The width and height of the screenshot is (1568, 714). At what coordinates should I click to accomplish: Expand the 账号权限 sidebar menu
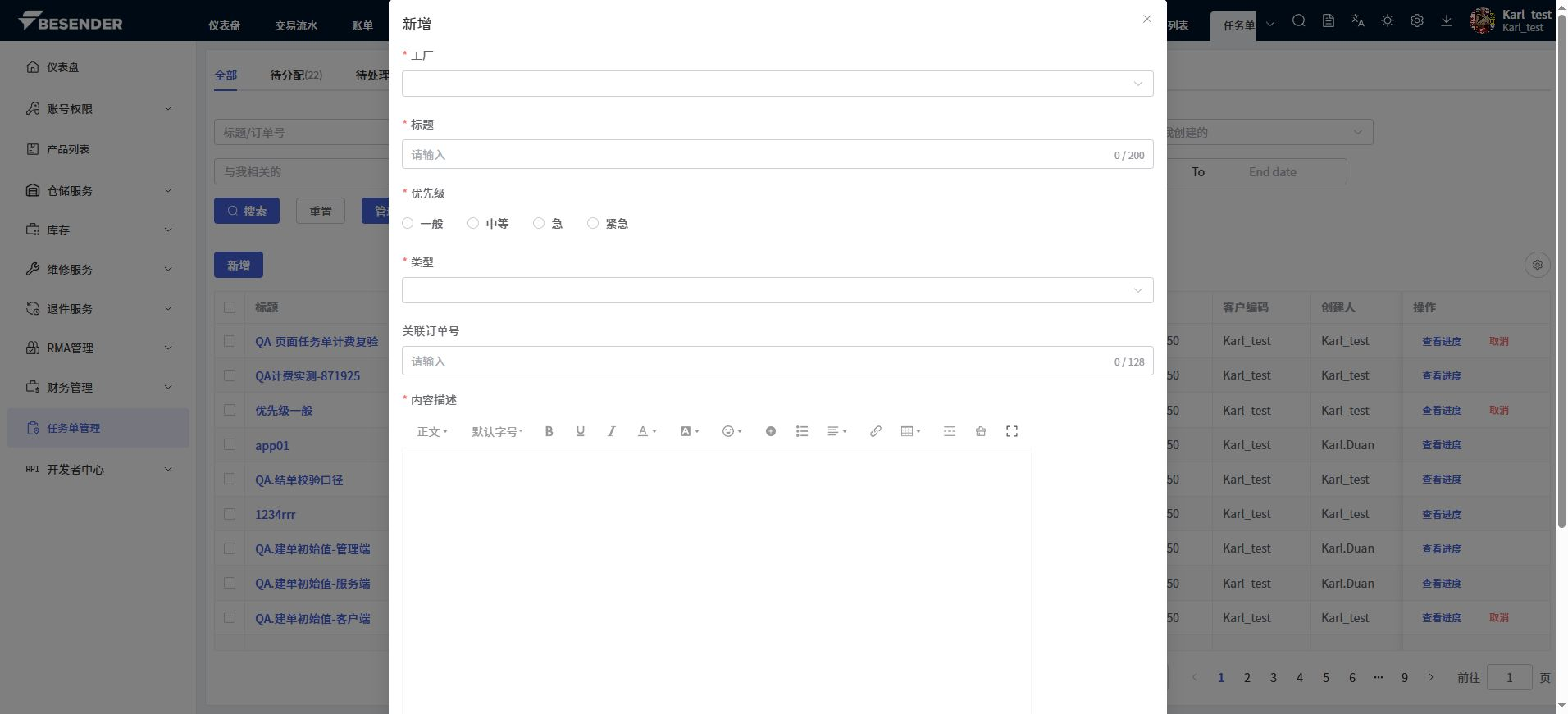[98, 109]
